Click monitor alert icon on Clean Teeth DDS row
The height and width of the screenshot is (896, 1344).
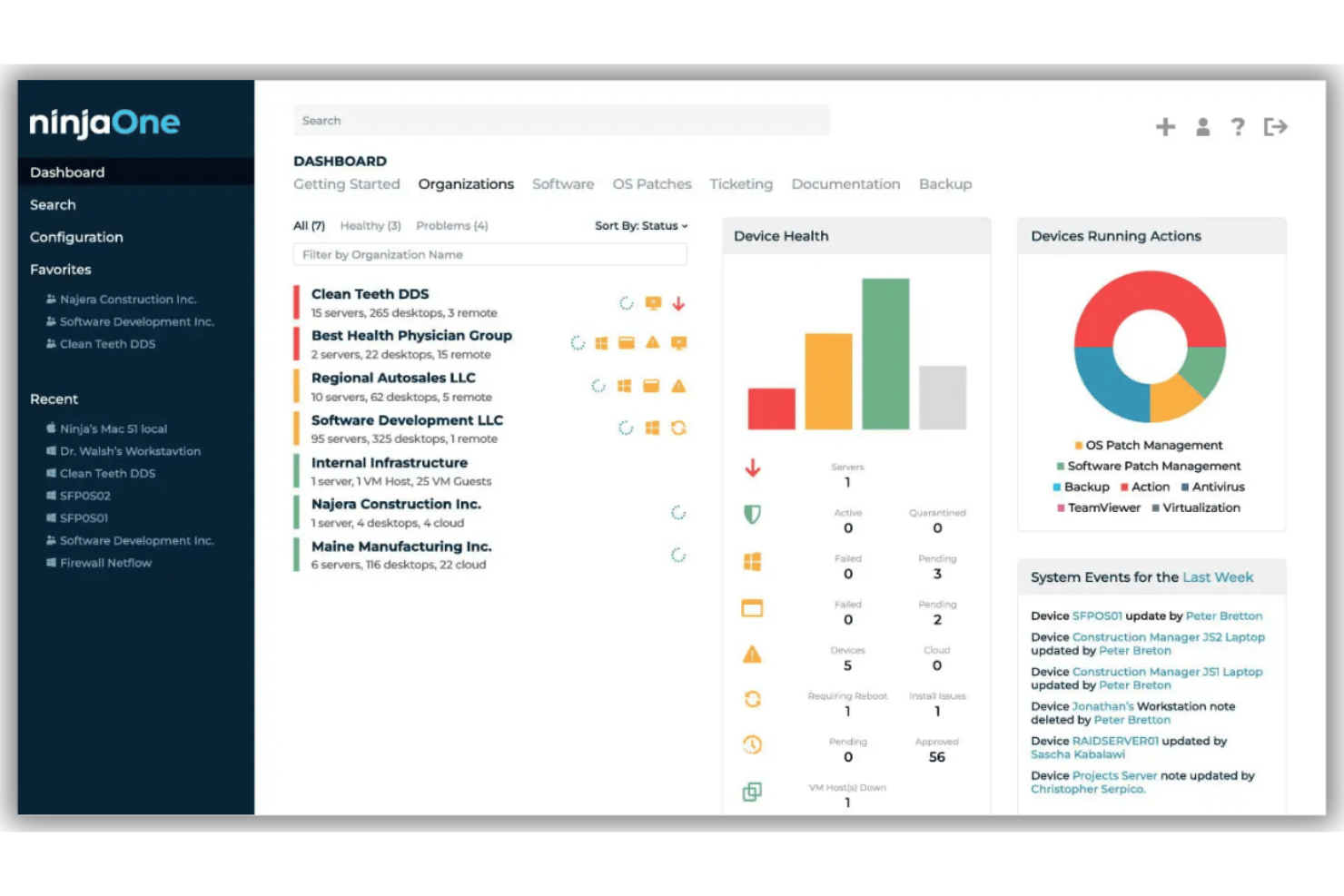653,303
